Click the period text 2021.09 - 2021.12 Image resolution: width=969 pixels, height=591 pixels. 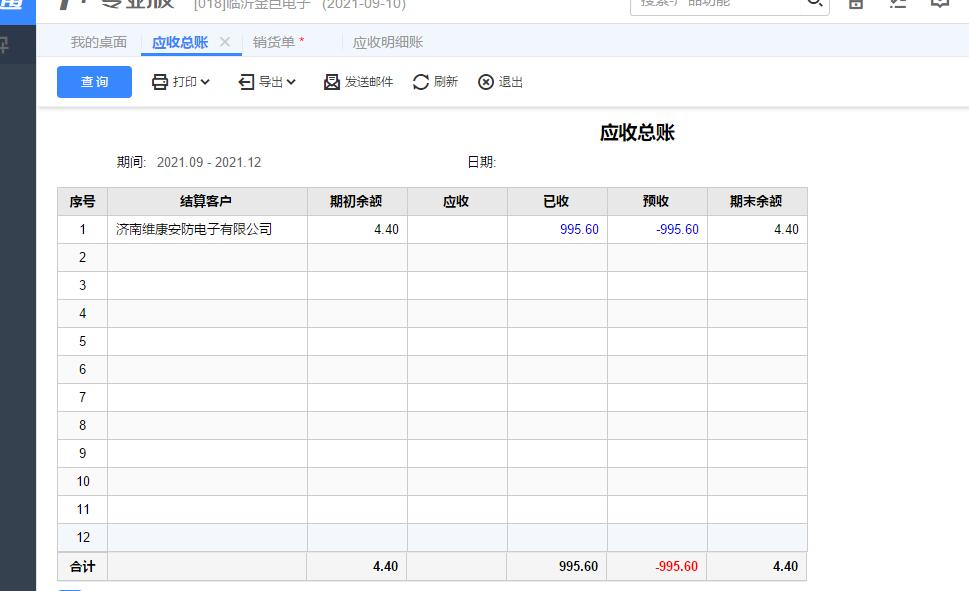coord(209,162)
